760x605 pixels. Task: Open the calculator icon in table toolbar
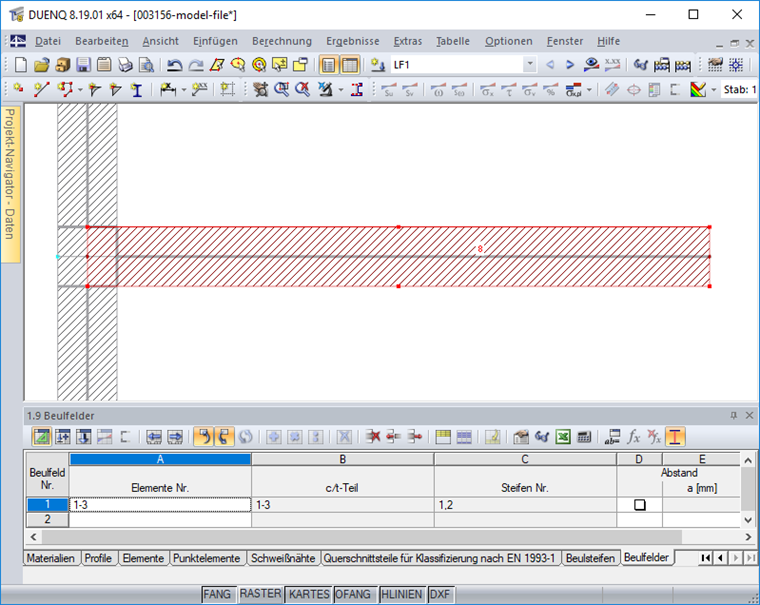tap(584, 437)
